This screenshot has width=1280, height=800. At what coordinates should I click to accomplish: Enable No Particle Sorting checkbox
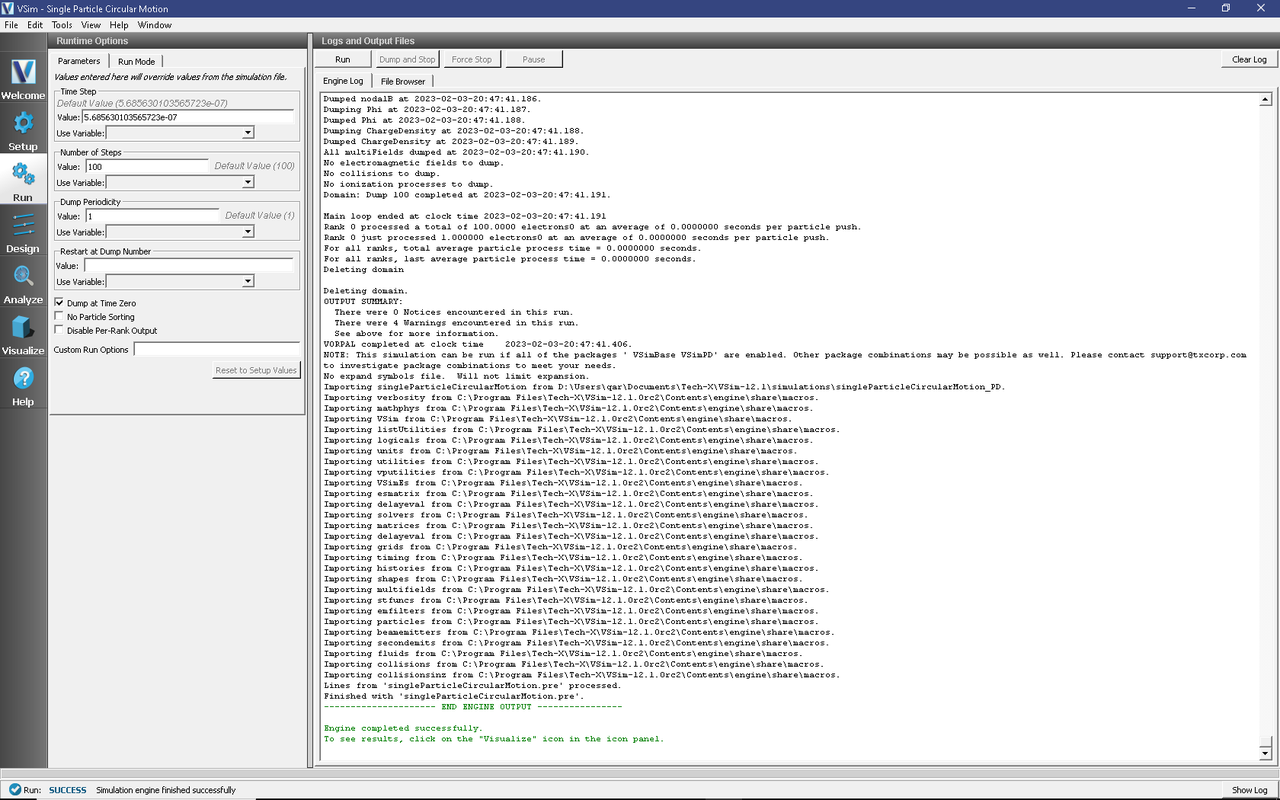pos(59,316)
